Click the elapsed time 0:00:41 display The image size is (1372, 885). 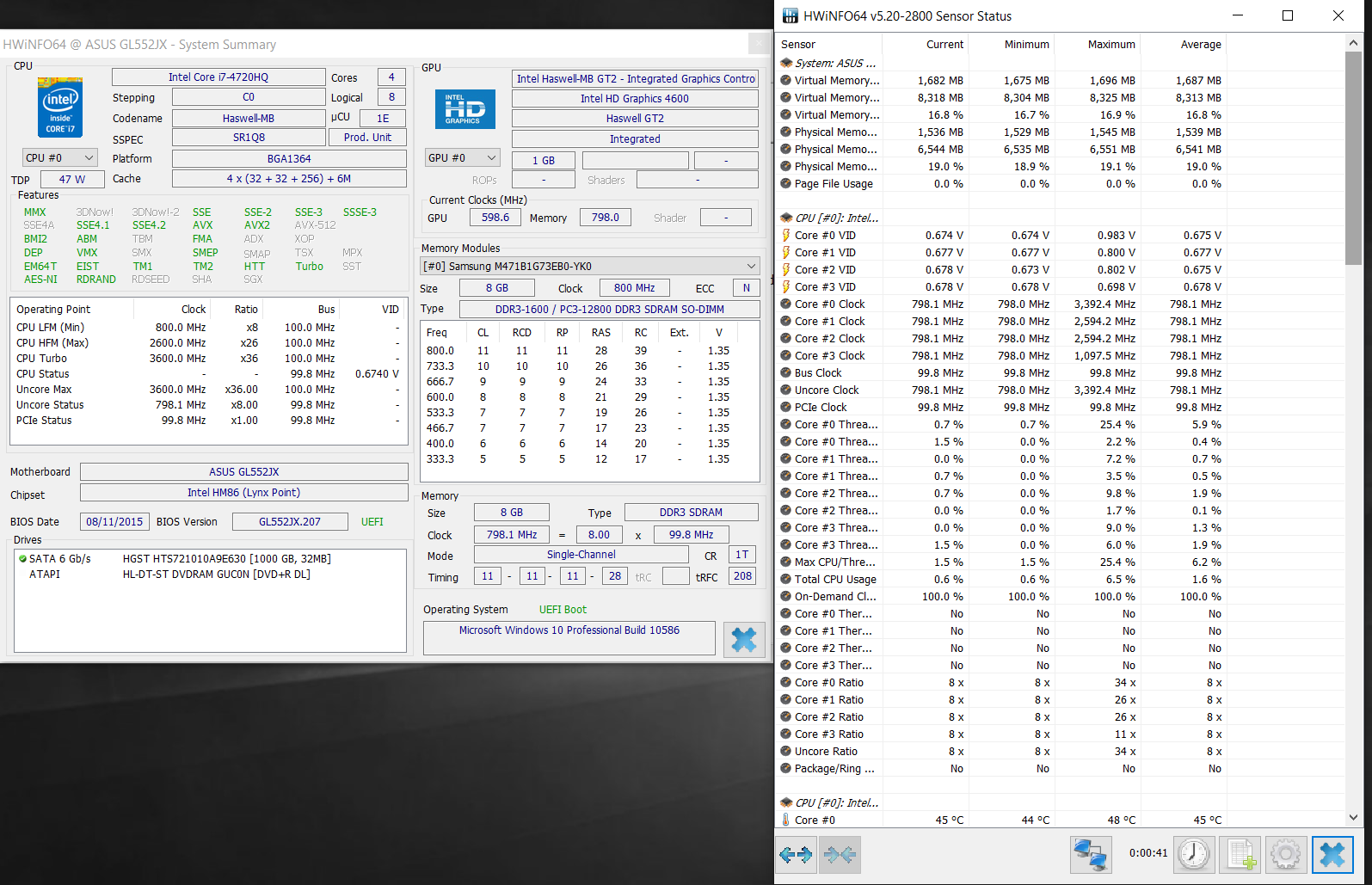(1148, 853)
